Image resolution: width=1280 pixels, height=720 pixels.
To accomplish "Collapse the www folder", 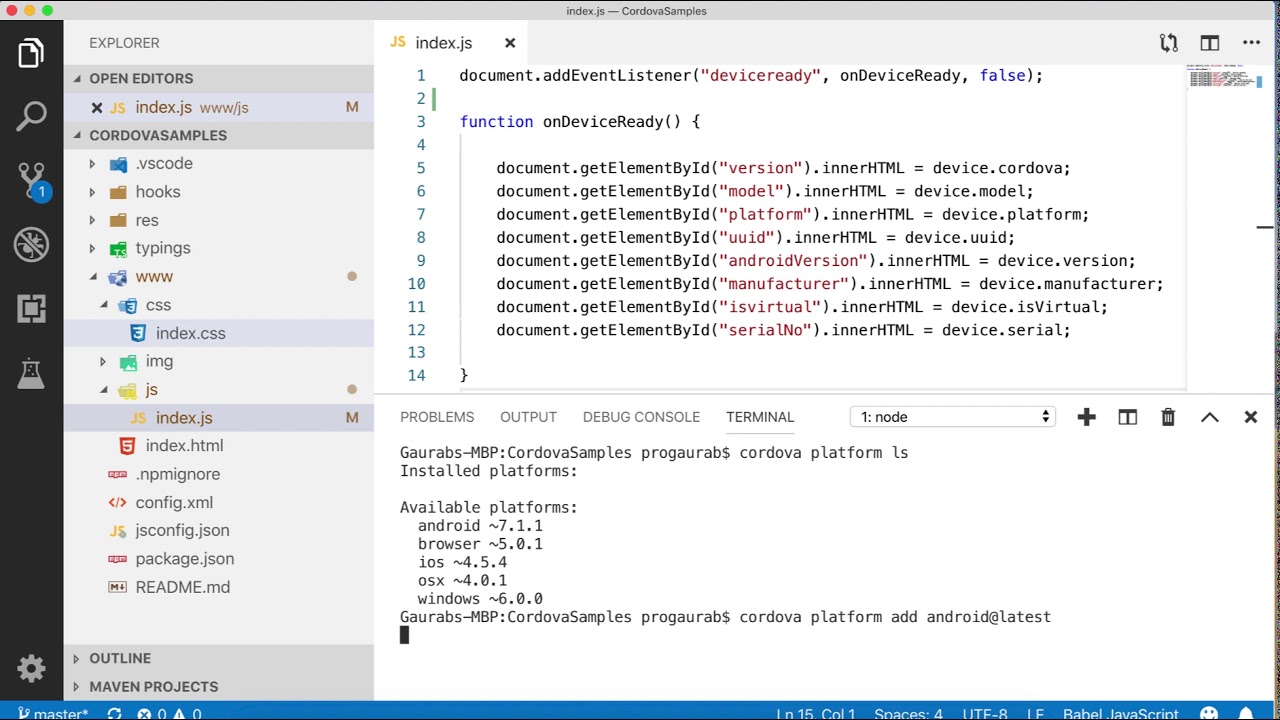I will (153, 277).
